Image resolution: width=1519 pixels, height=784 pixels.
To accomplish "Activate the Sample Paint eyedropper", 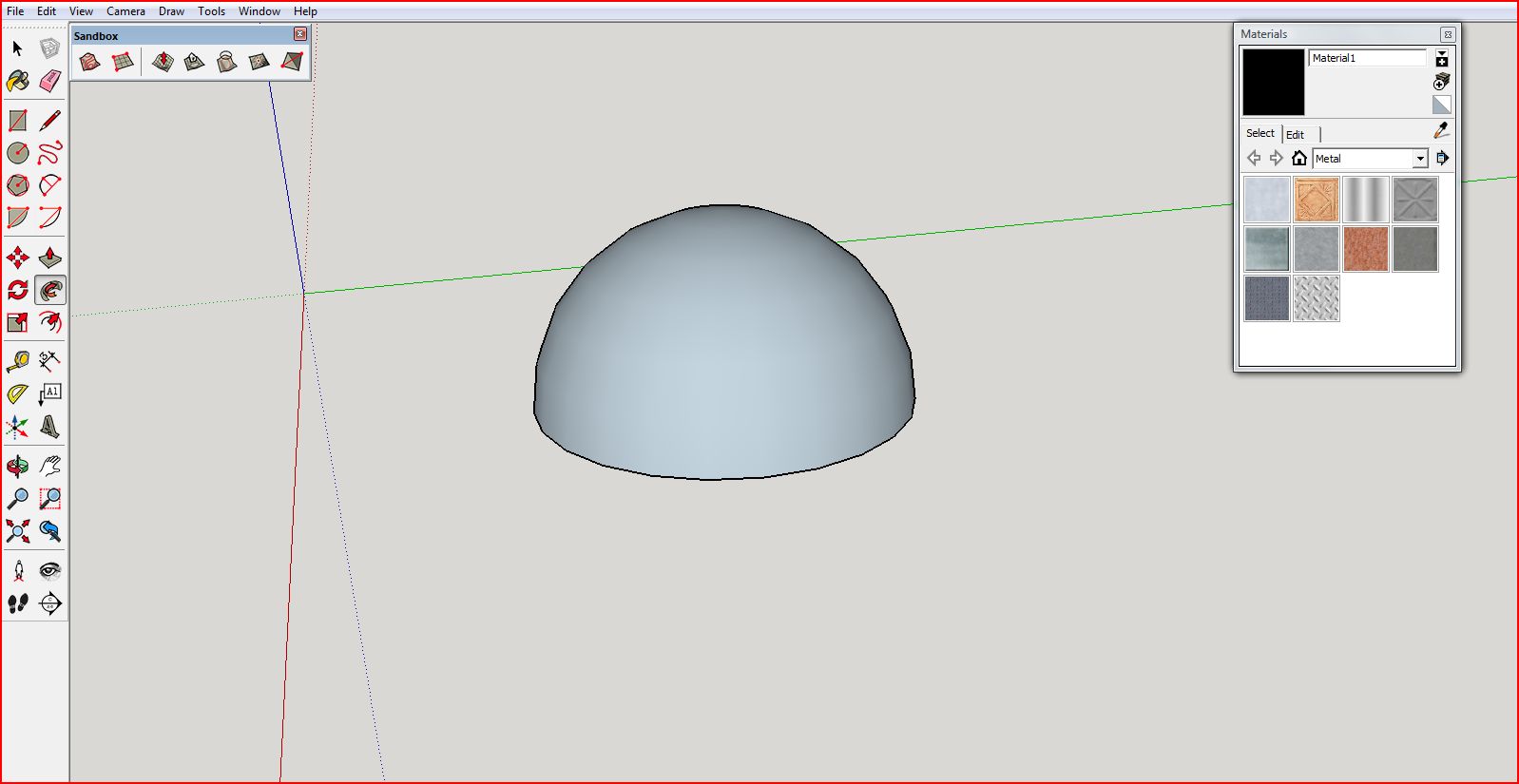I will 1441,130.
